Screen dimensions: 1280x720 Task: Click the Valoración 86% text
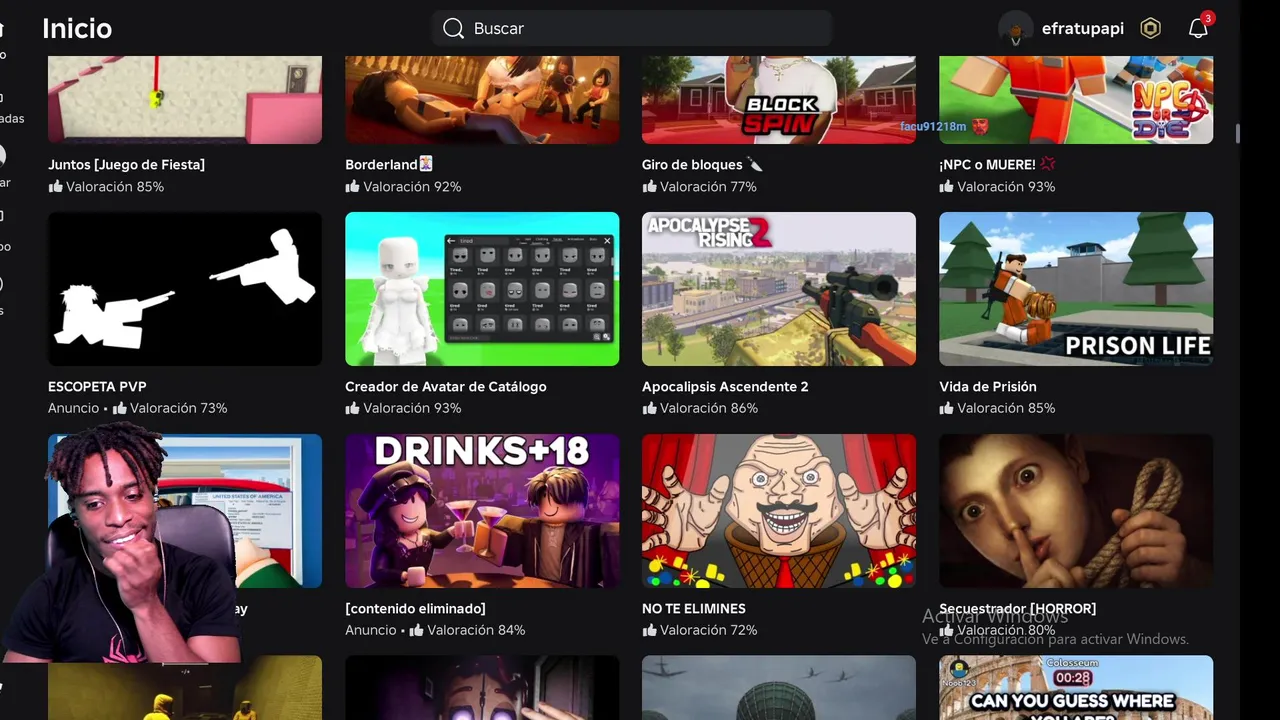(709, 409)
